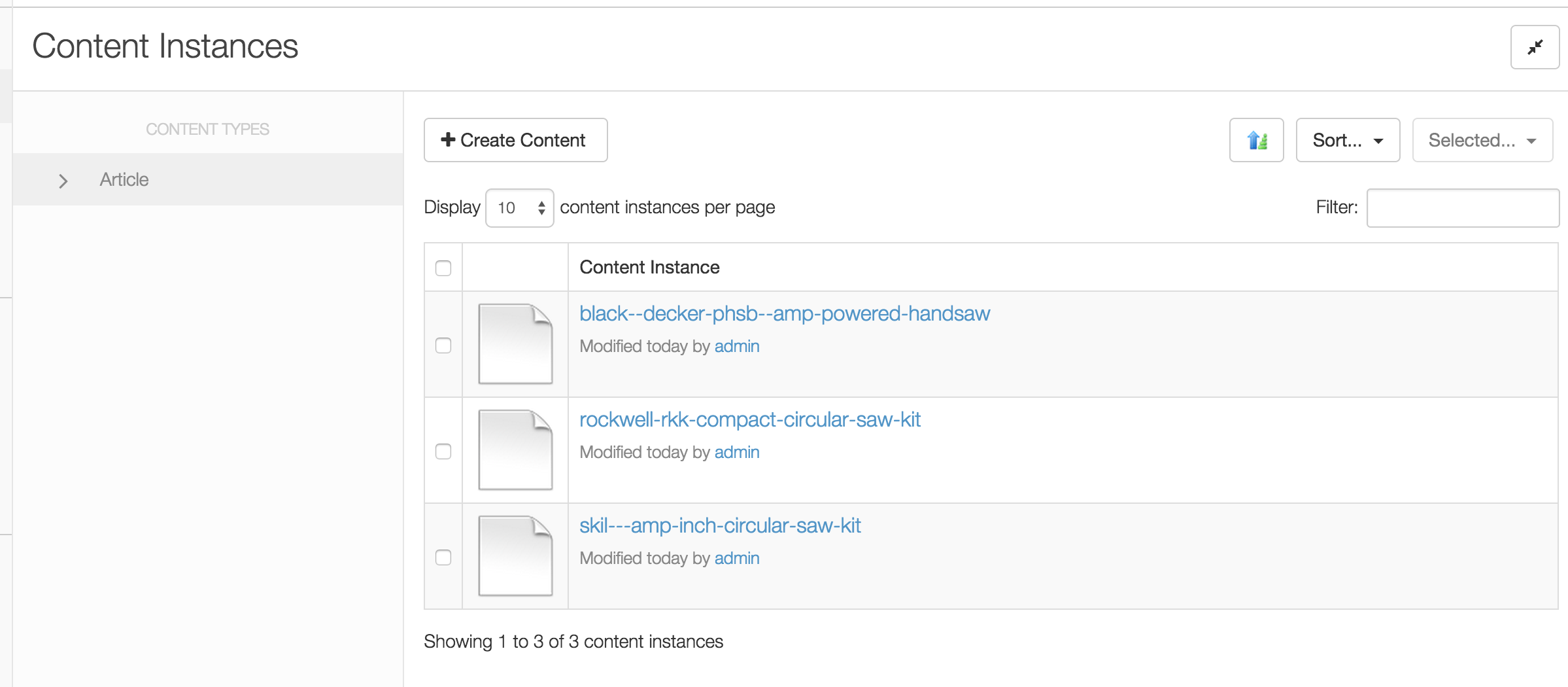Check the rockwell-rkk saw kit row checkbox
The width and height of the screenshot is (1568, 687).
coord(443,451)
